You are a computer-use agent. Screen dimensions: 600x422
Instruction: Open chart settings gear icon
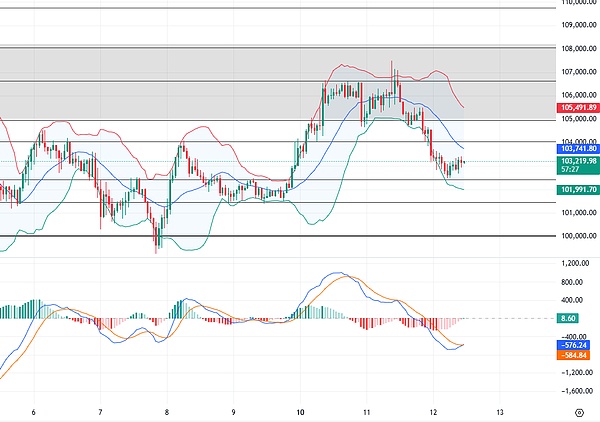[x=579, y=411]
